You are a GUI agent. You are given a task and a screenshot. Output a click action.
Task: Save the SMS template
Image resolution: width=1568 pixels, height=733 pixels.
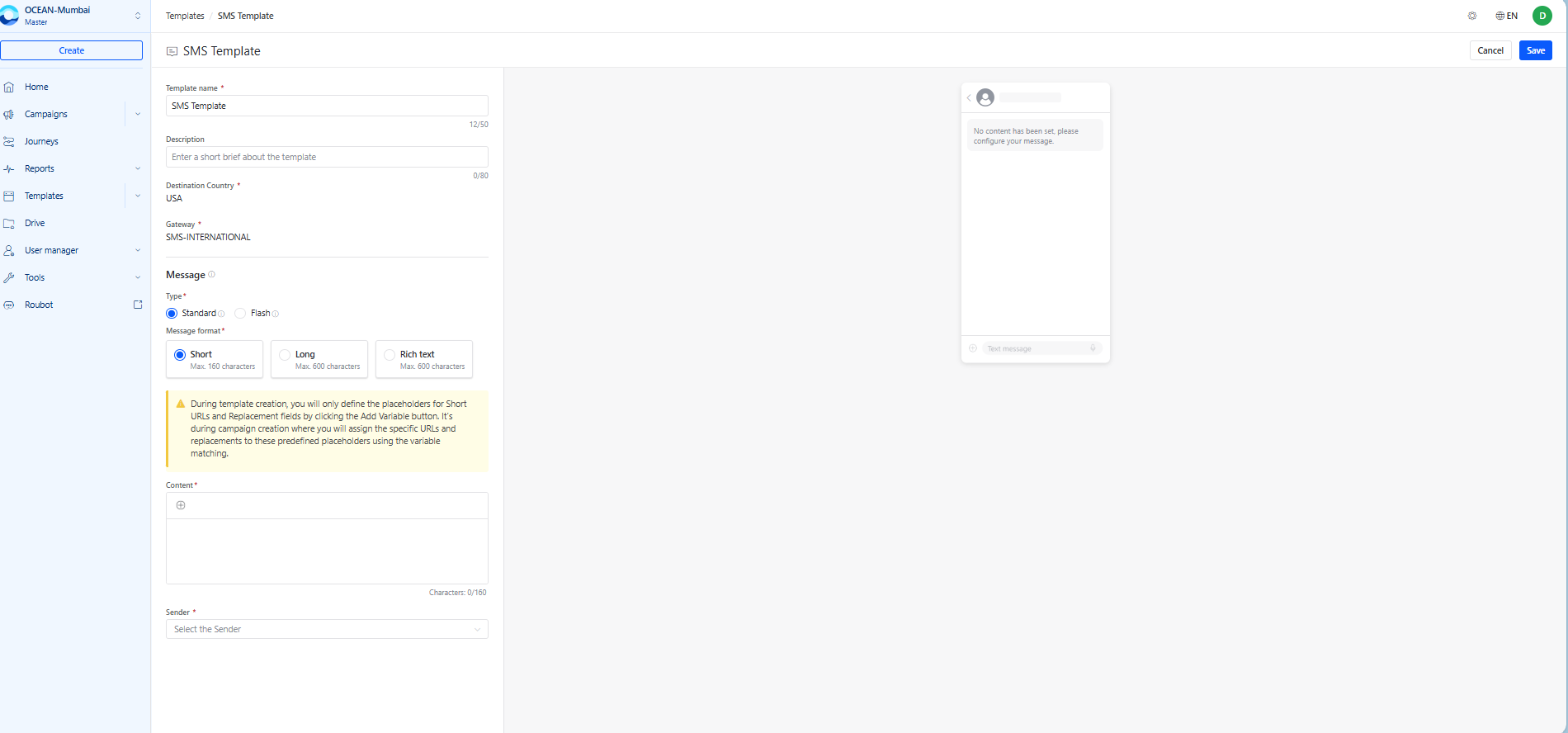(x=1536, y=50)
